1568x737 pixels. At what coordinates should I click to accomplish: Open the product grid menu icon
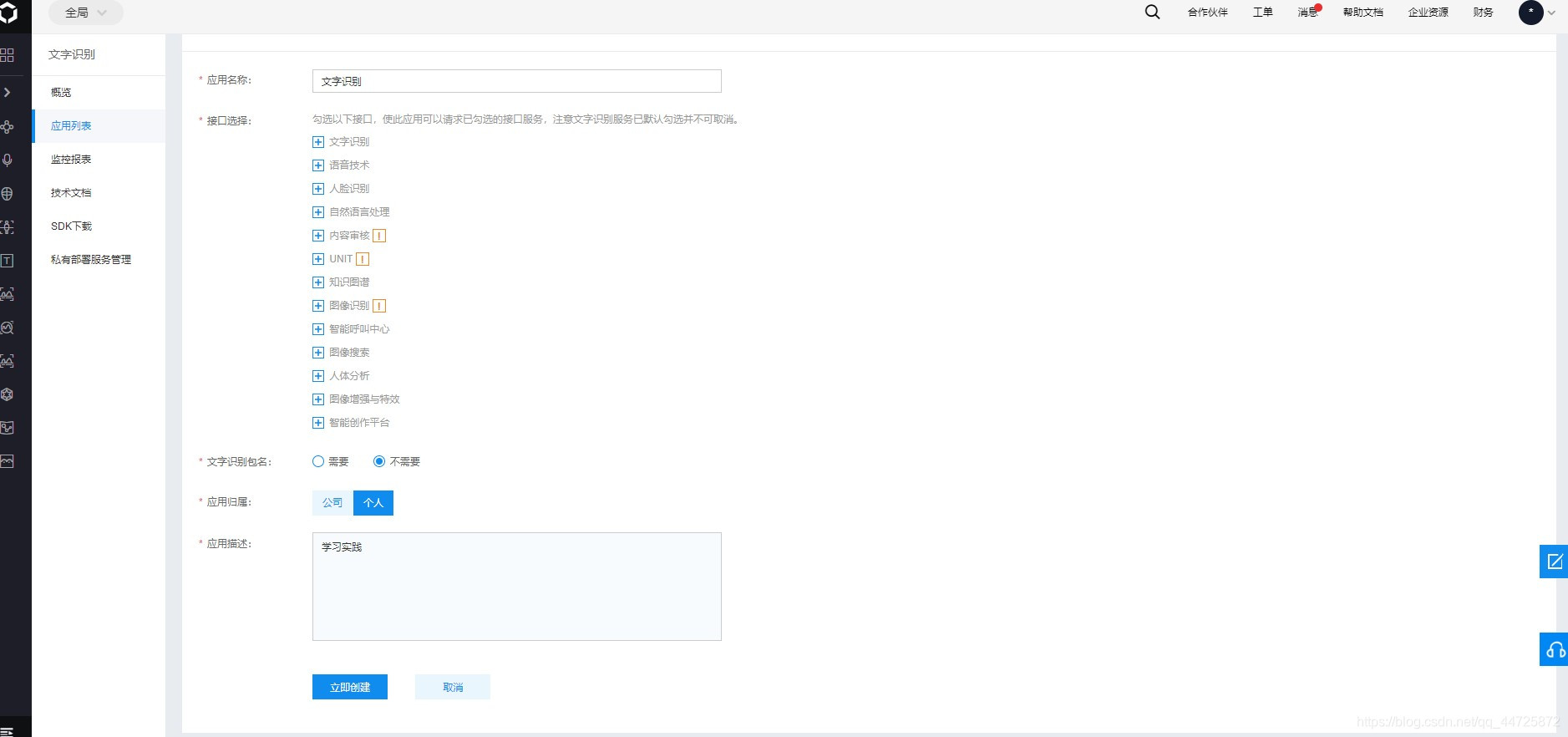coord(7,55)
